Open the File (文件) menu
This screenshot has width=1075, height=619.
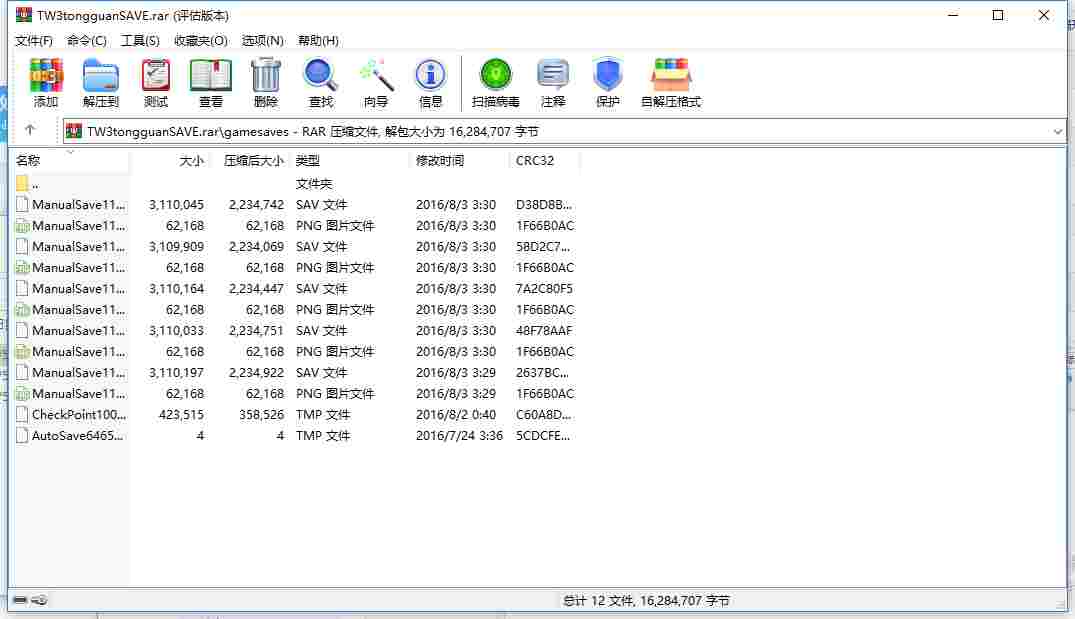point(34,40)
